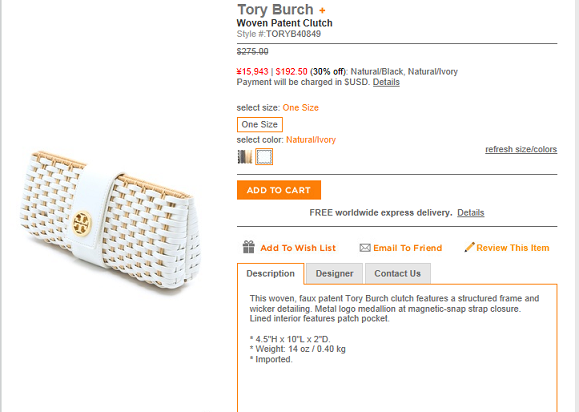The width and height of the screenshot is (579, 412).
Task: Click Review This Item text link
Action: click(x=513, y=248)
